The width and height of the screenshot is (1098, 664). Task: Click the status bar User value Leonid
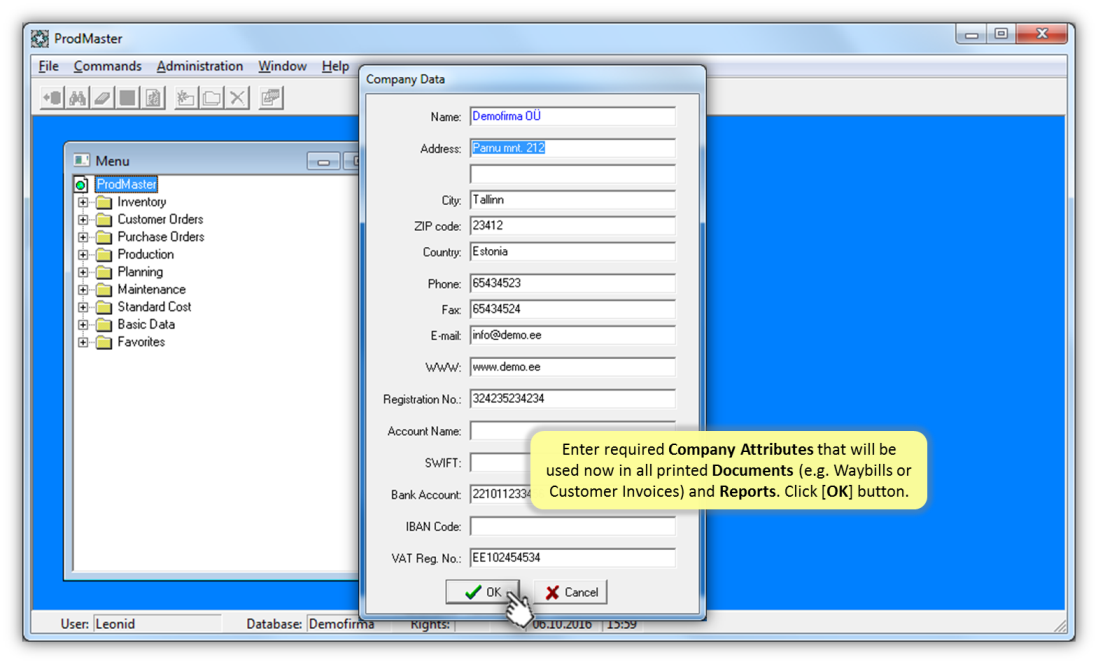click(157, 623)
